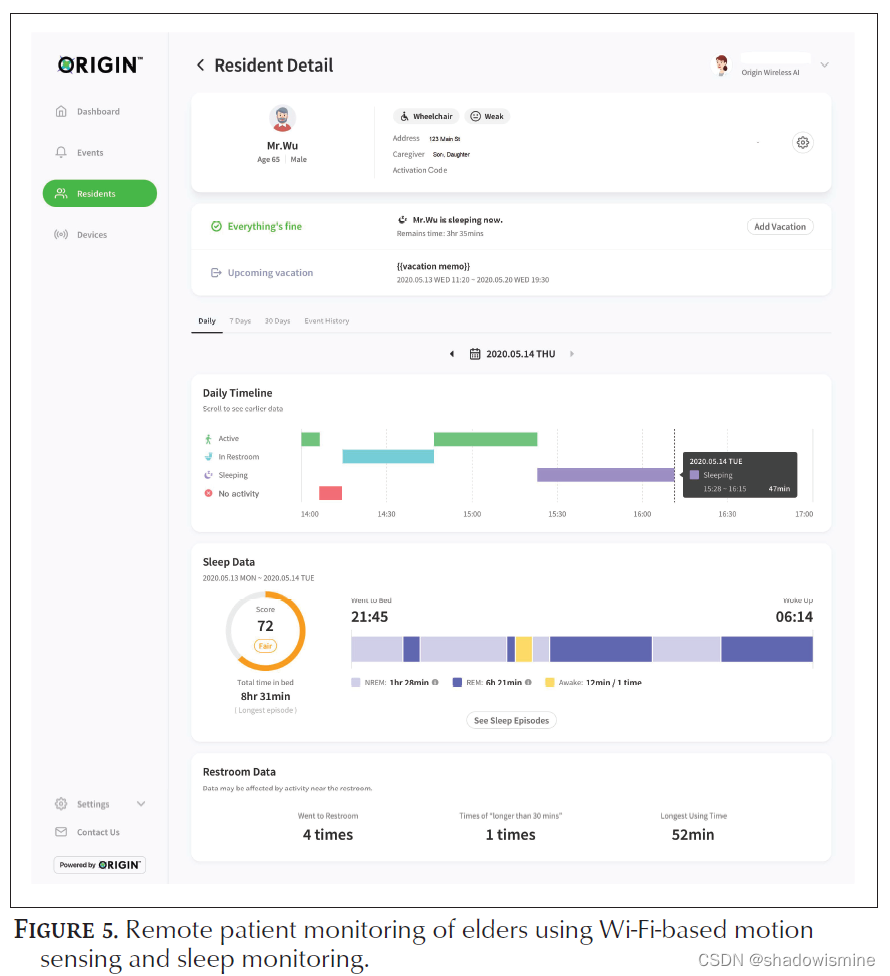
Task: Click the Everything's fine check icon
Action: tap(216, 227)
